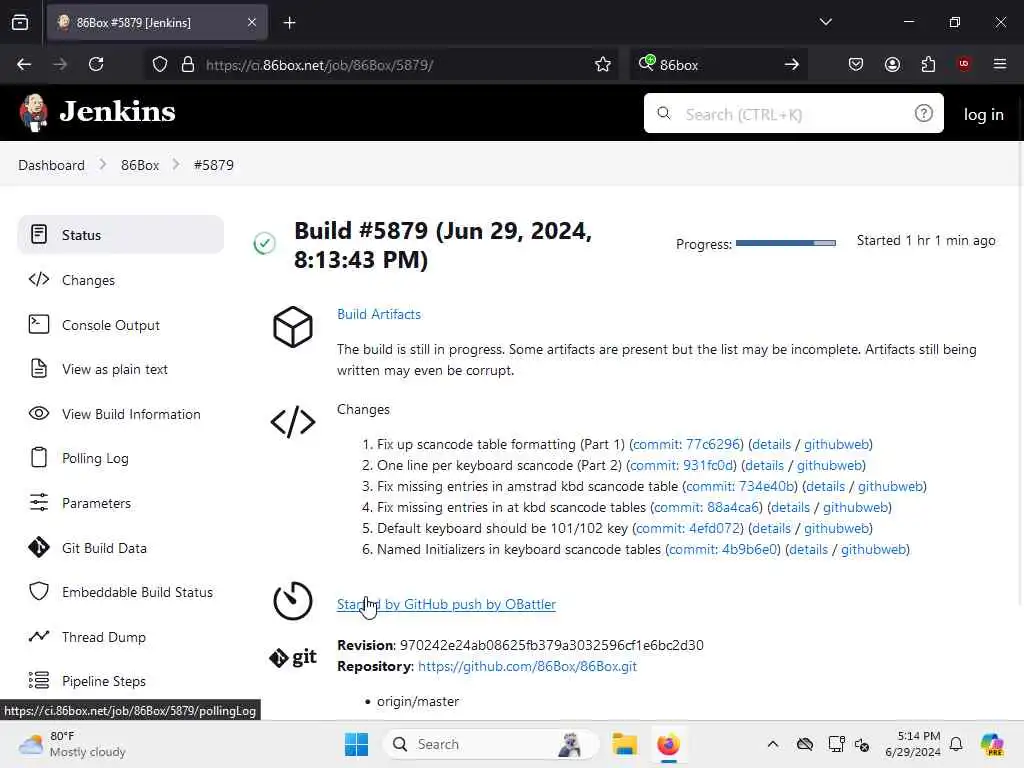This screenshot has width=1024, height=768.
Task: Reload the page with refresh icon
Action: click(x=96, y=64)
